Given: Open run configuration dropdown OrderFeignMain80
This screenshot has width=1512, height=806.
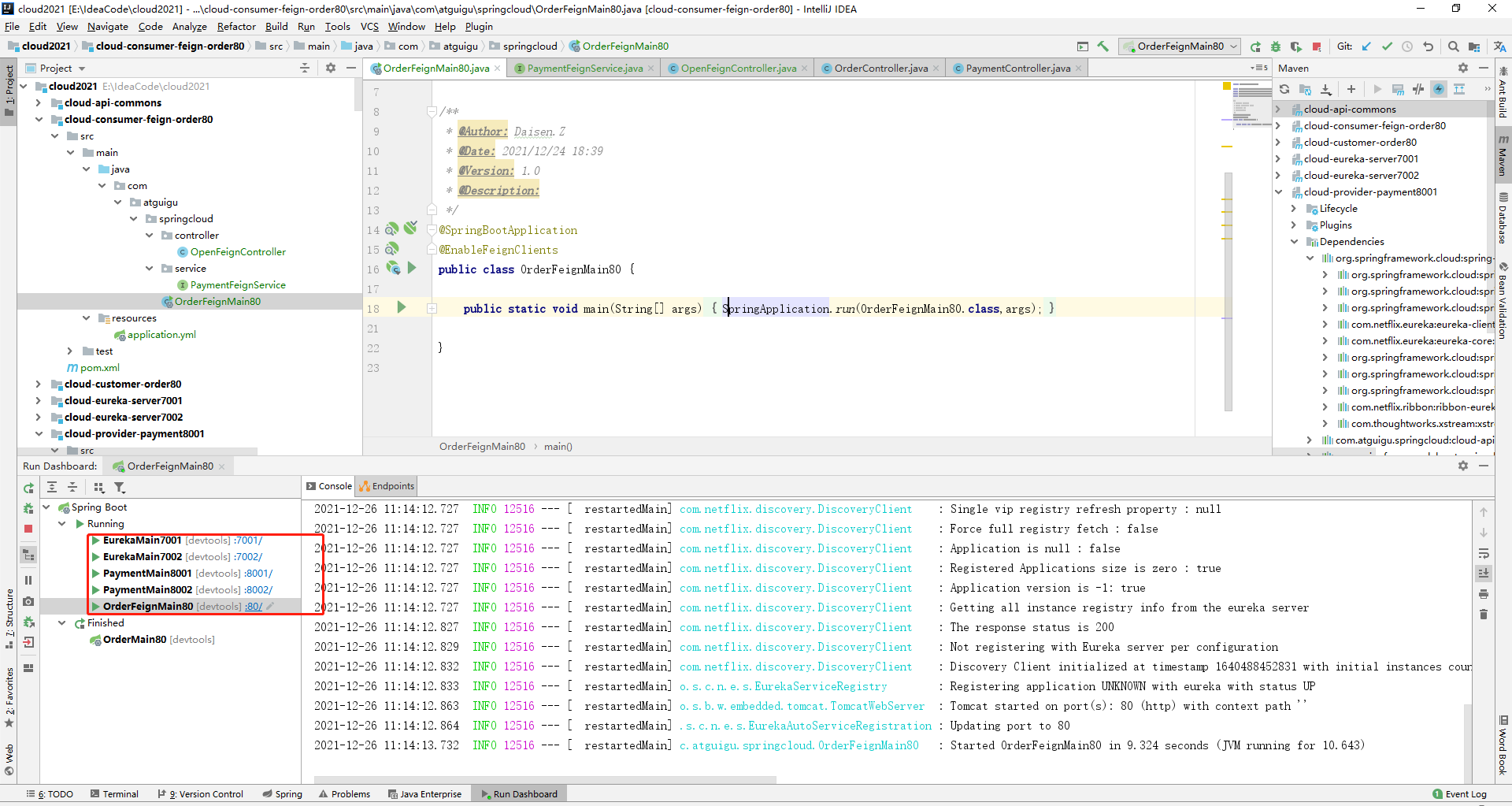Looking at the screenshot, I should pos(1180,46).
